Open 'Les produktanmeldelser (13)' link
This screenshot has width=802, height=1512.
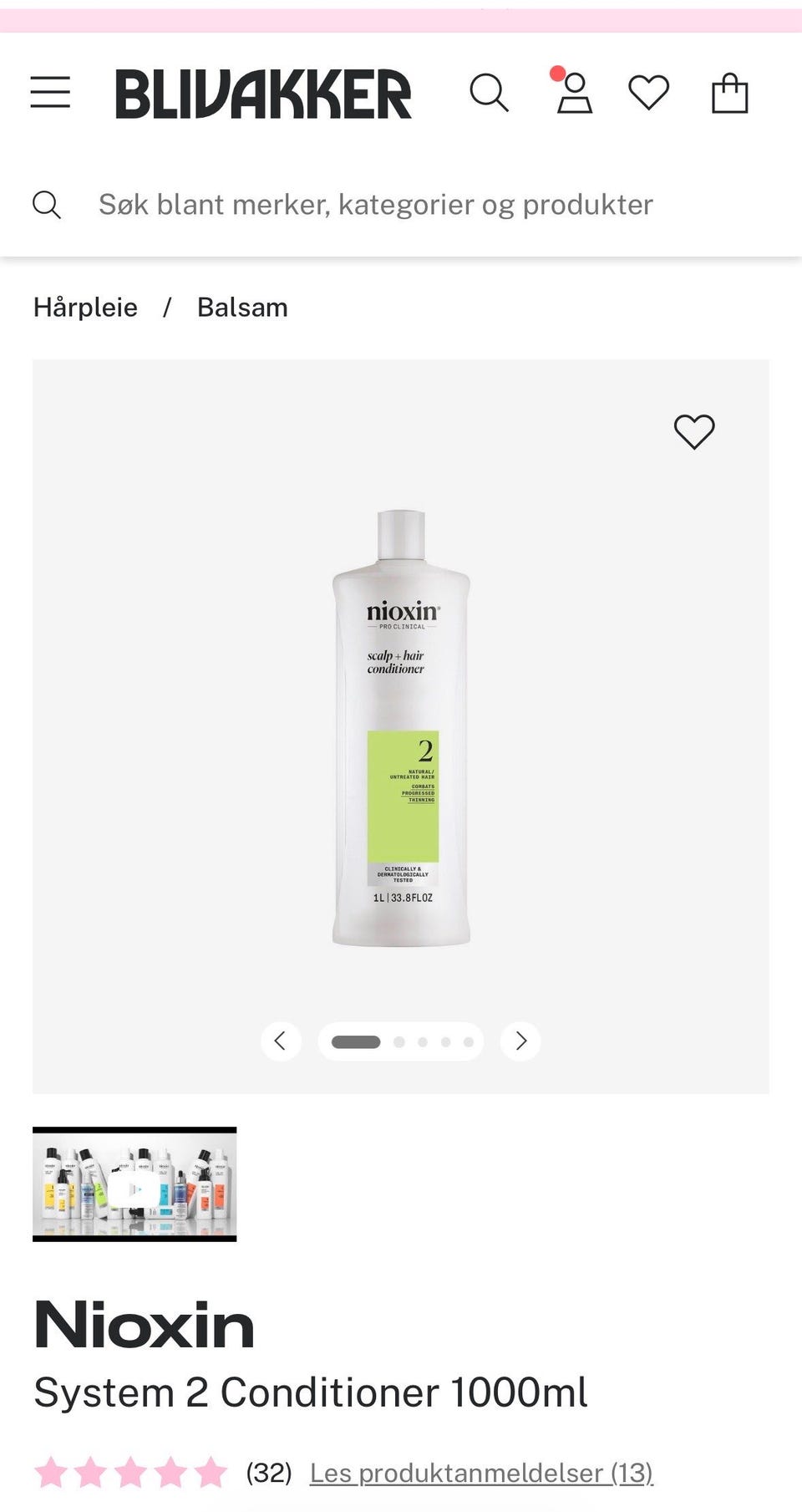[x=481, y=1473]
